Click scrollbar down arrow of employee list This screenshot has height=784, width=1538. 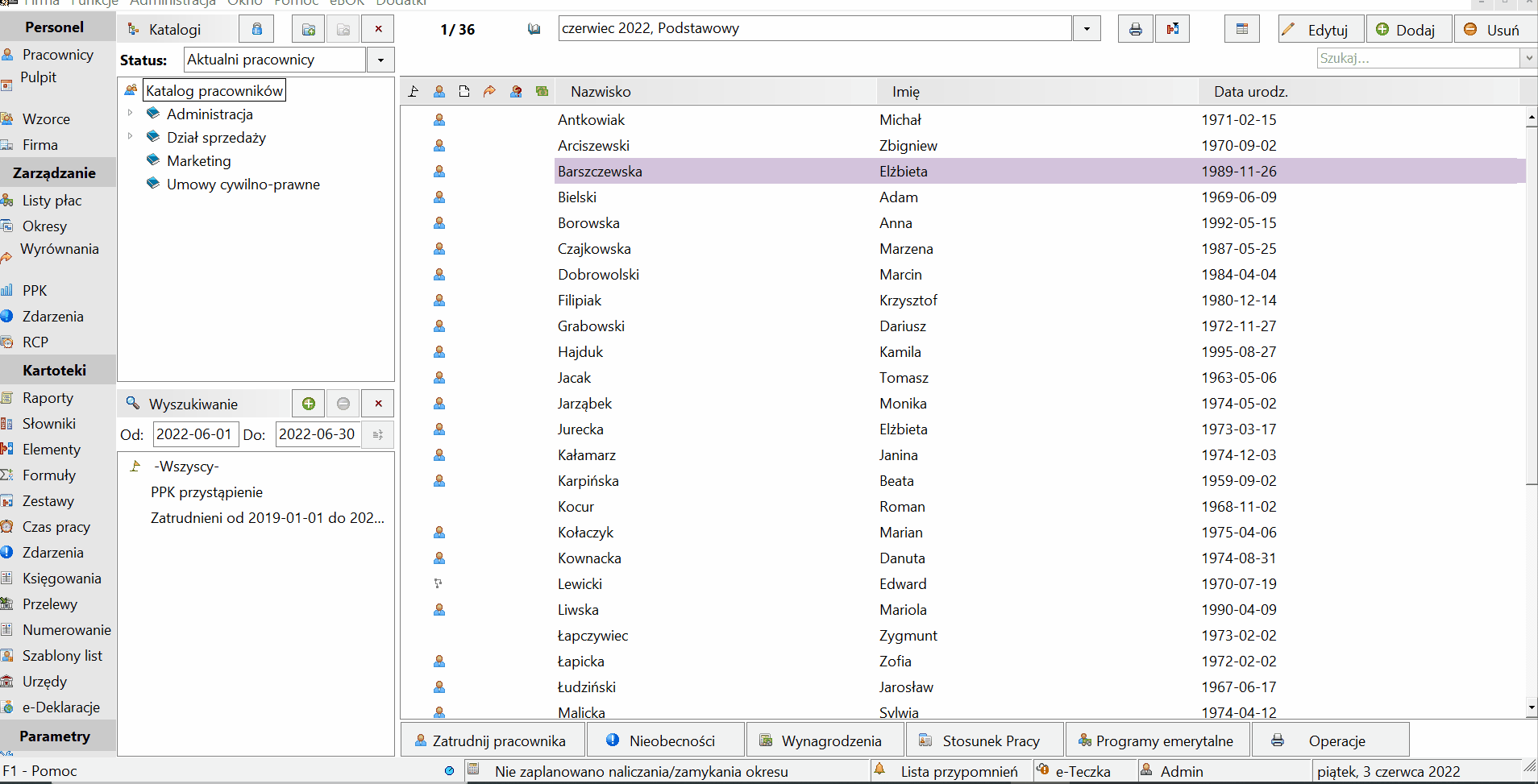pyautogui.click(x=1532, y=708)
